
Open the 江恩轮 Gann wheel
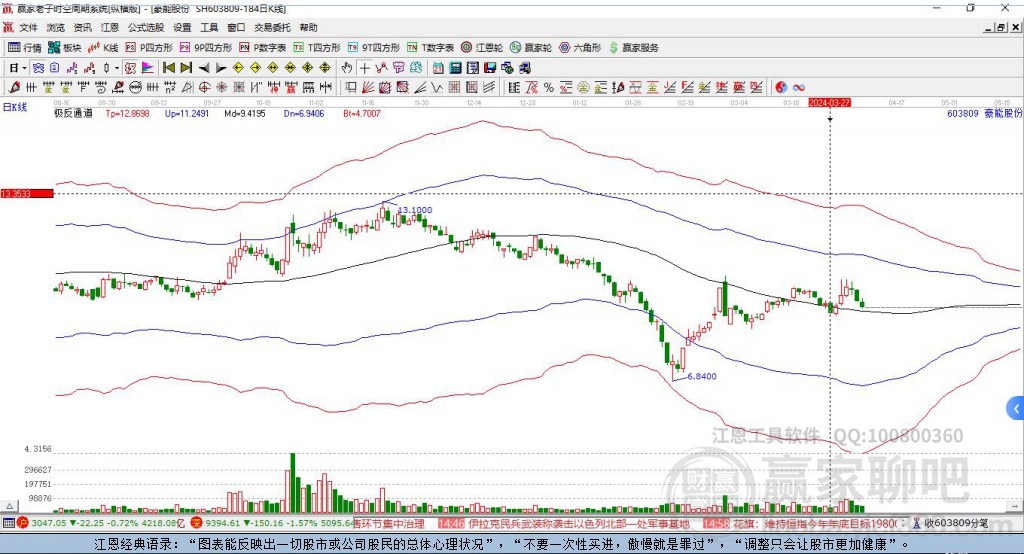tap(482, 48)
